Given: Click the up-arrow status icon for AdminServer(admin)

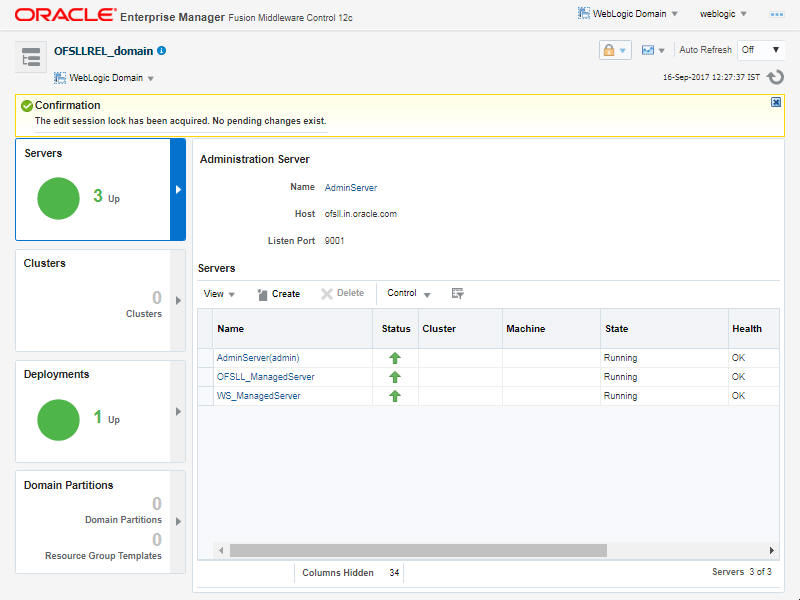Looking at the screenshot, I should [x=395, y=358].
